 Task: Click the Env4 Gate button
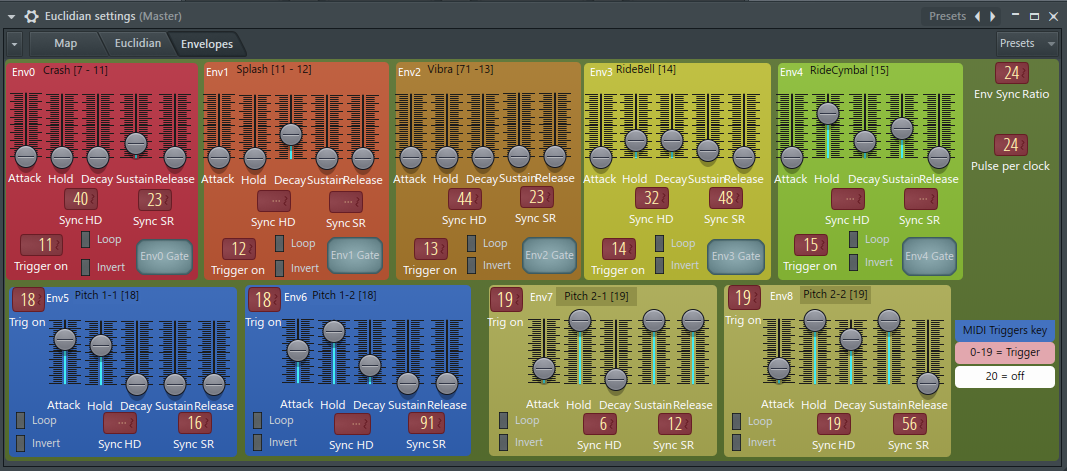[929, 256]
